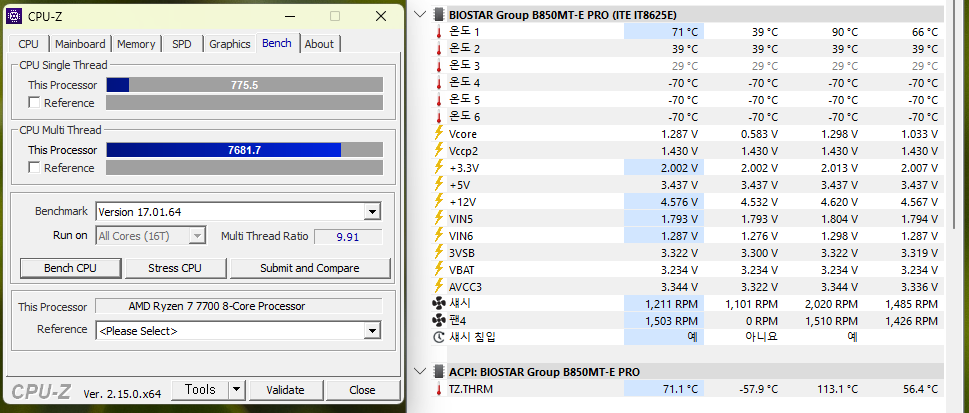The image size is (969, 413).
Task: Click thermometer icon of 온도 1 row
Action: pyautogui.click(x=439, y=32)
